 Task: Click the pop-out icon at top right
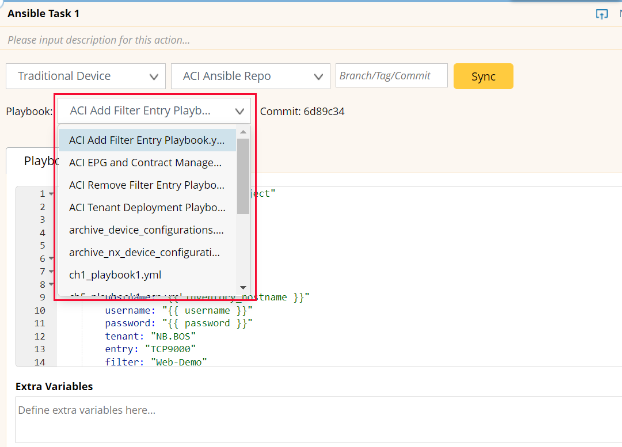pyautogui.click(x=601, y=14)
